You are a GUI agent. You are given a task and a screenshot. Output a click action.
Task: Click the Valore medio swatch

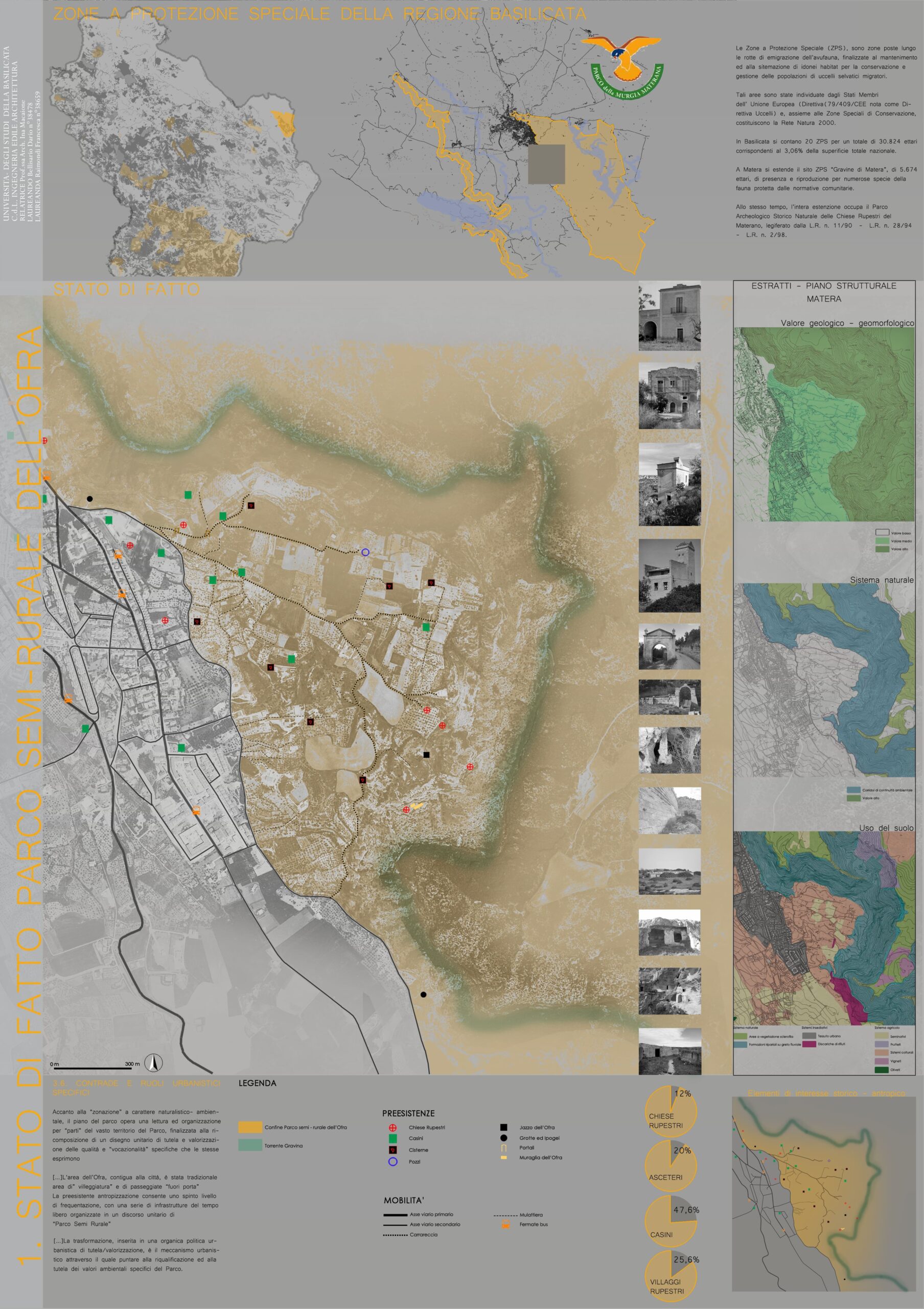point(882,540)
